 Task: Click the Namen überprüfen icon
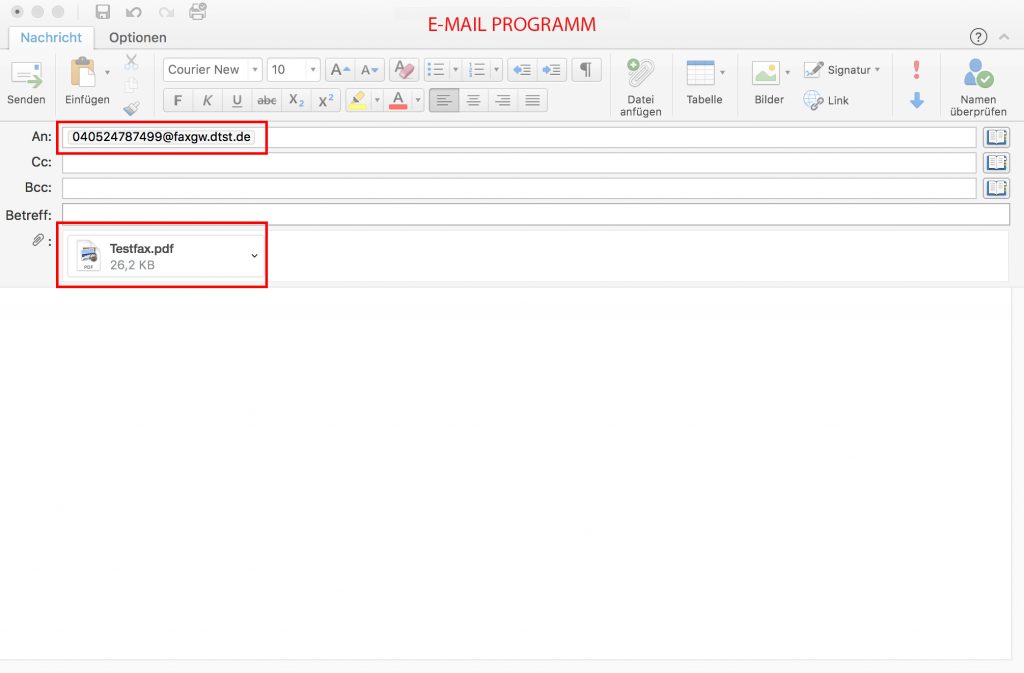(x=976, y=74)
